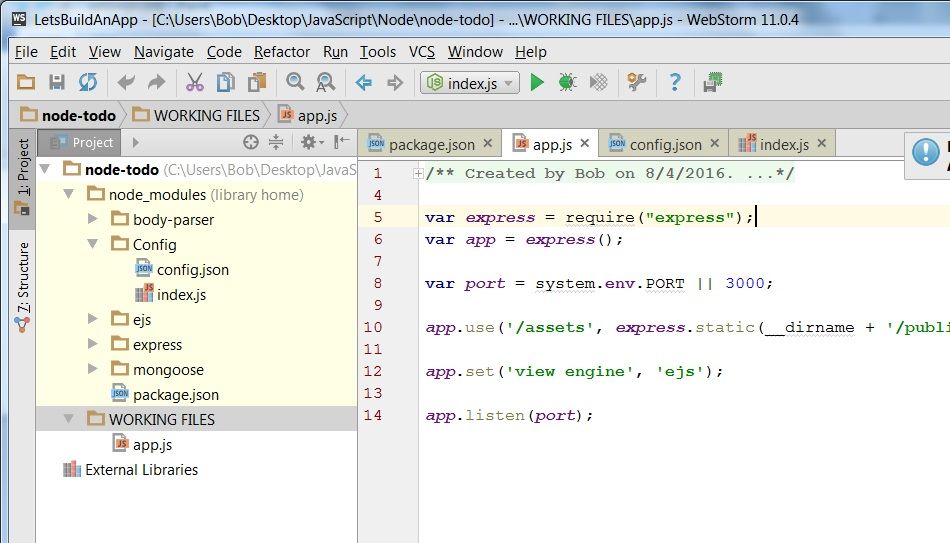Click the Synchronize toolbar icon

[x=88, y=83]
